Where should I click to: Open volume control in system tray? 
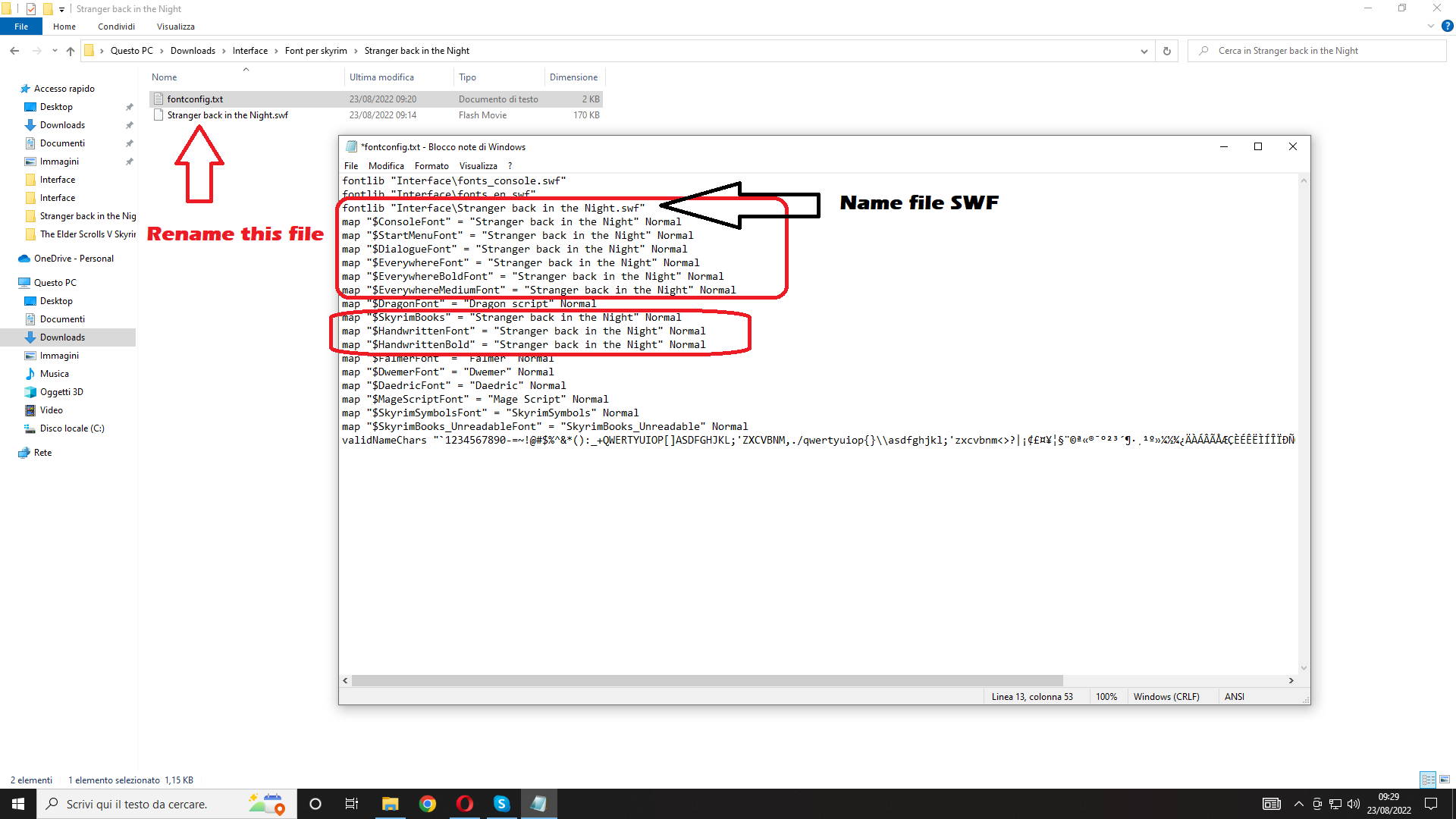(x=1354, y=804)
